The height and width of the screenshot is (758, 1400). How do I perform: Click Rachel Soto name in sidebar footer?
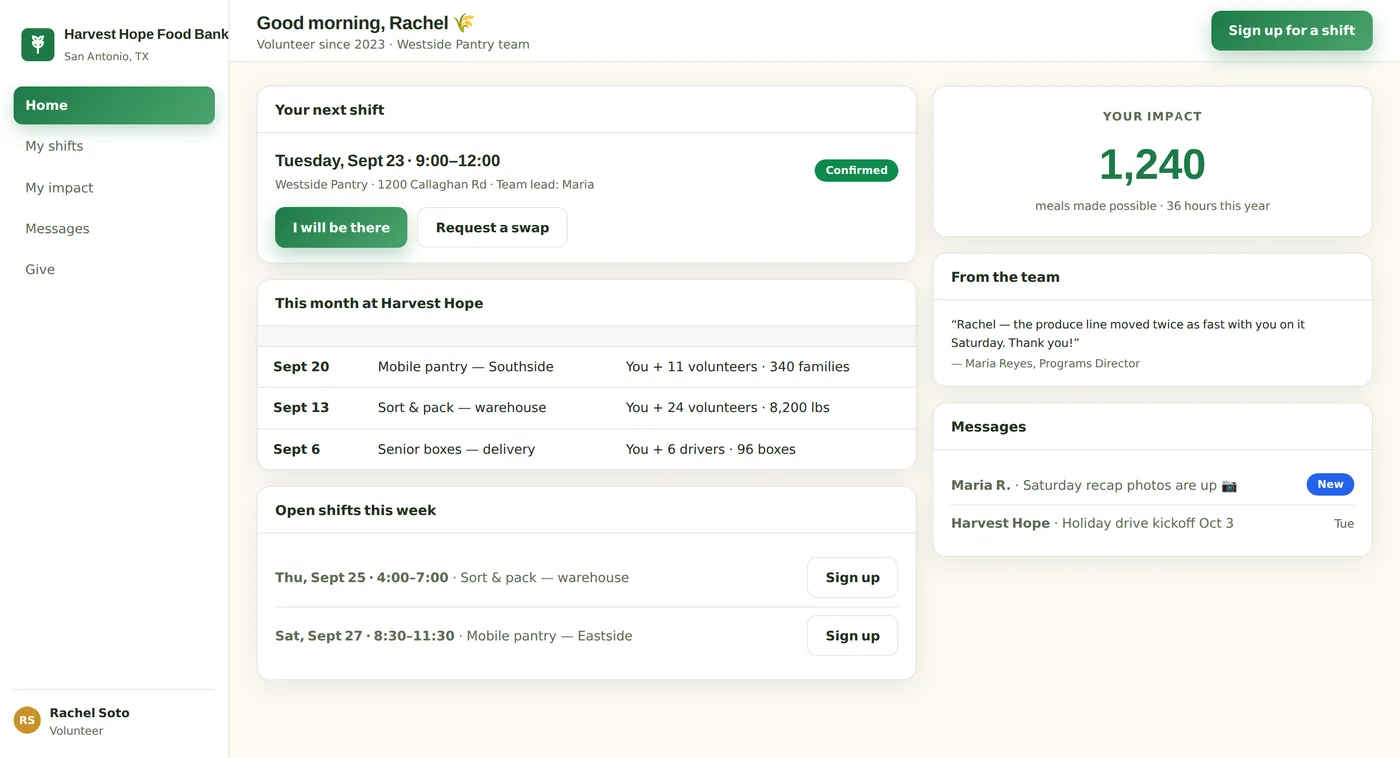89,713
